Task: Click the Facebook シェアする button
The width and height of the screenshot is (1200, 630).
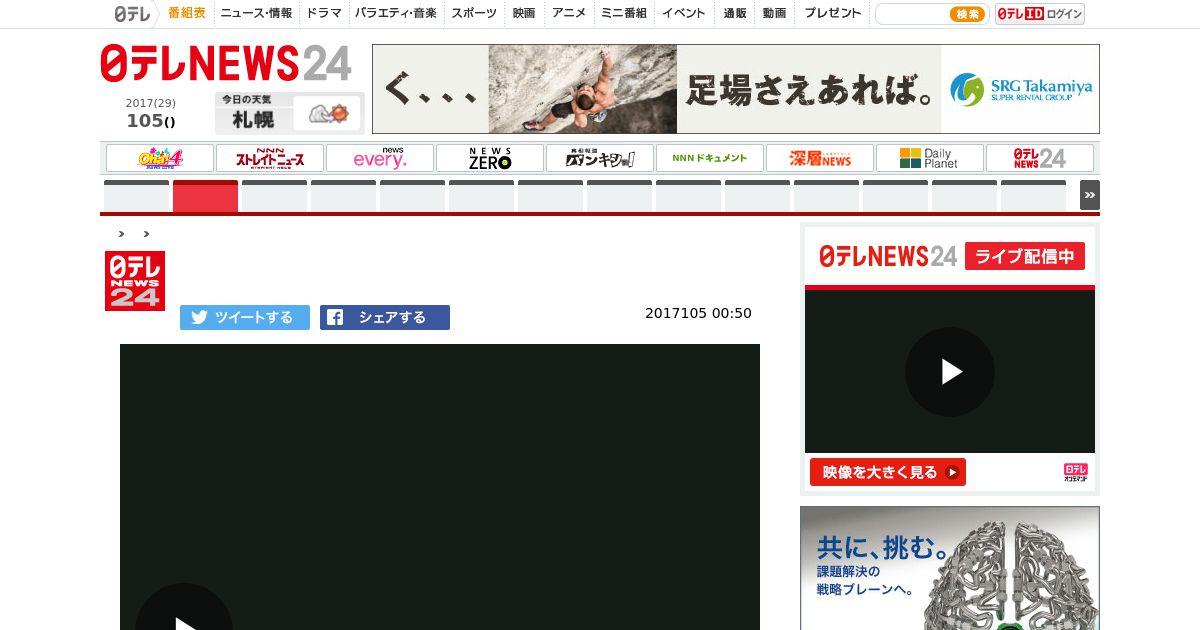Action: pos(385,317)
